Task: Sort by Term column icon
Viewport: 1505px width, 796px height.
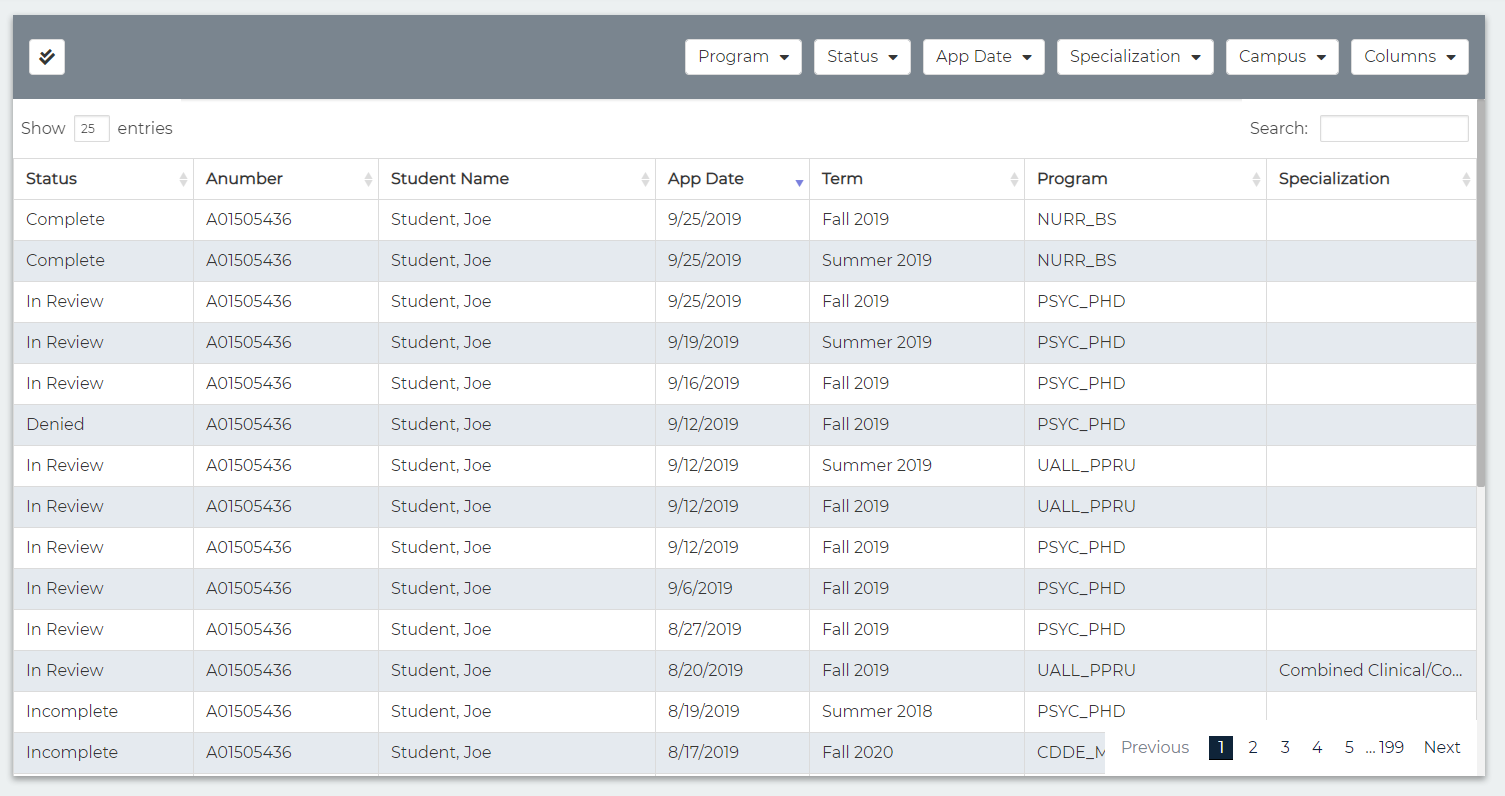Action: coord(1014,179)
